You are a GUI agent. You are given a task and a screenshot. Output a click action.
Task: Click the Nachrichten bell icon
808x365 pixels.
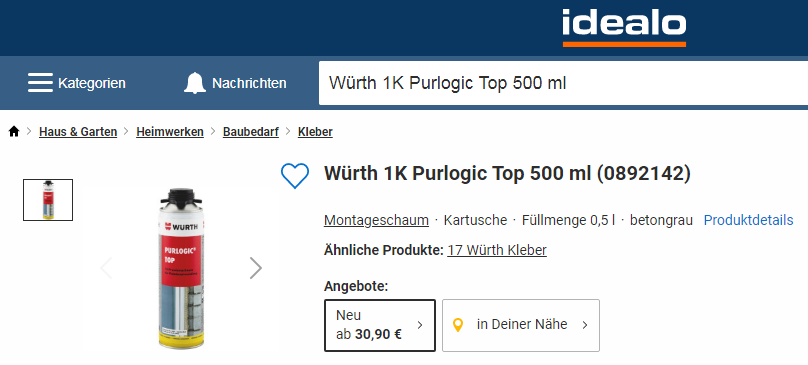(x=194, y=83)
